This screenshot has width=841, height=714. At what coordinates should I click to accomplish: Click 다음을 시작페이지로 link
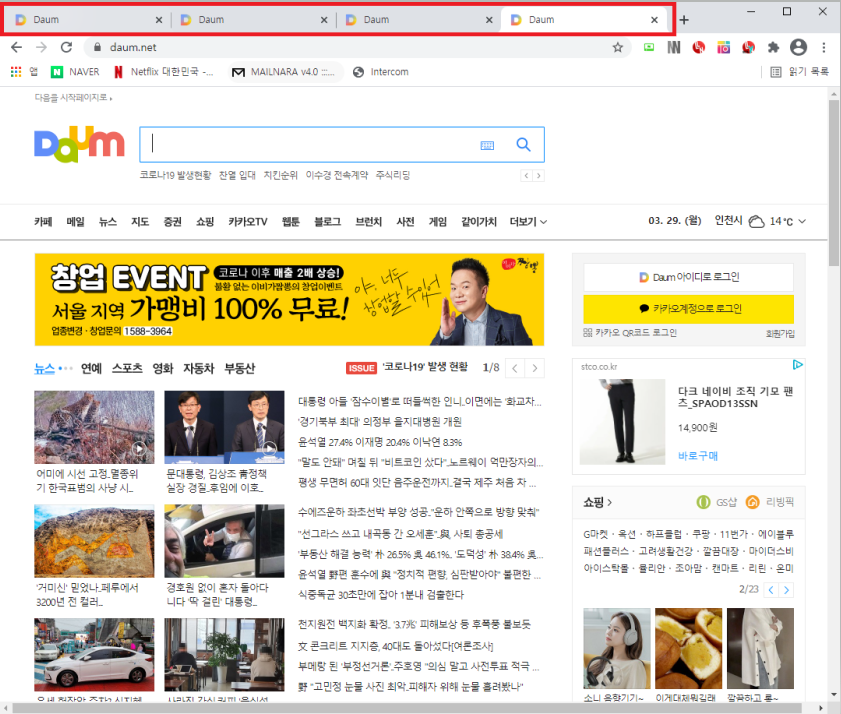coord(73,98)
